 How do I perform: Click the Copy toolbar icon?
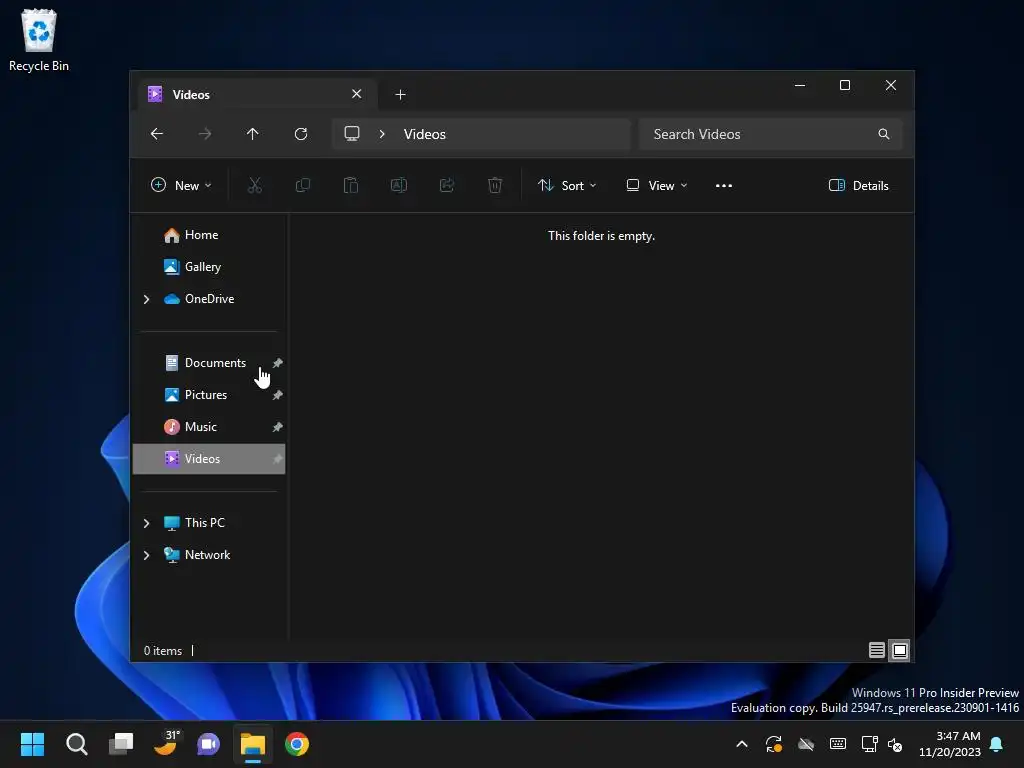point(303,185)
